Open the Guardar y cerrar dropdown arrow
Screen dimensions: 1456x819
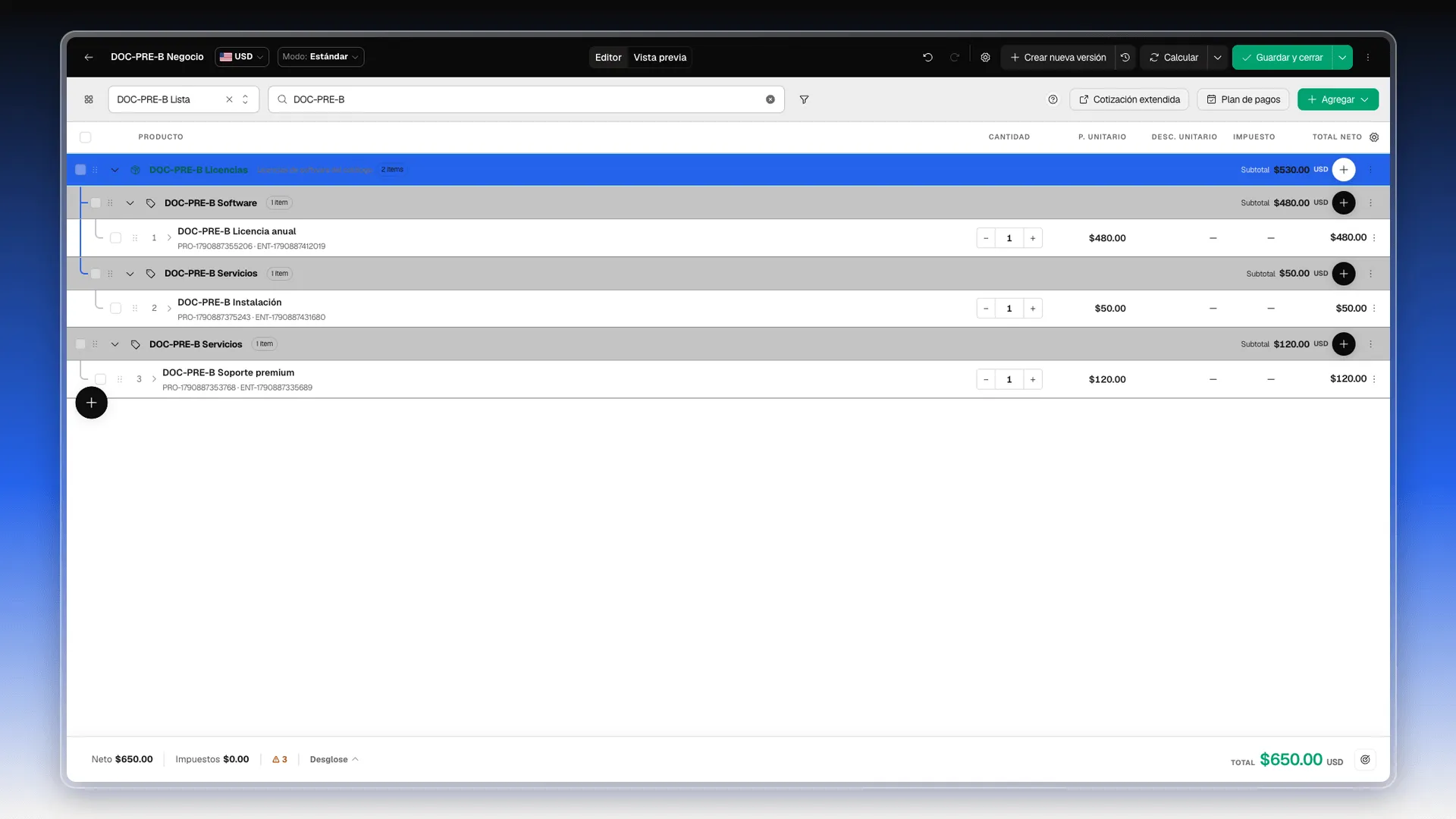click(x=1342, y=57)
